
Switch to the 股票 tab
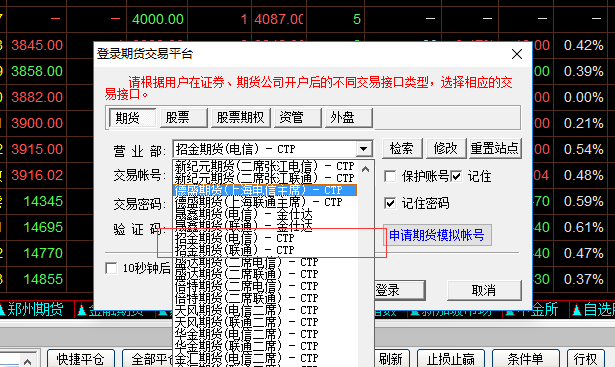point(184,118)
